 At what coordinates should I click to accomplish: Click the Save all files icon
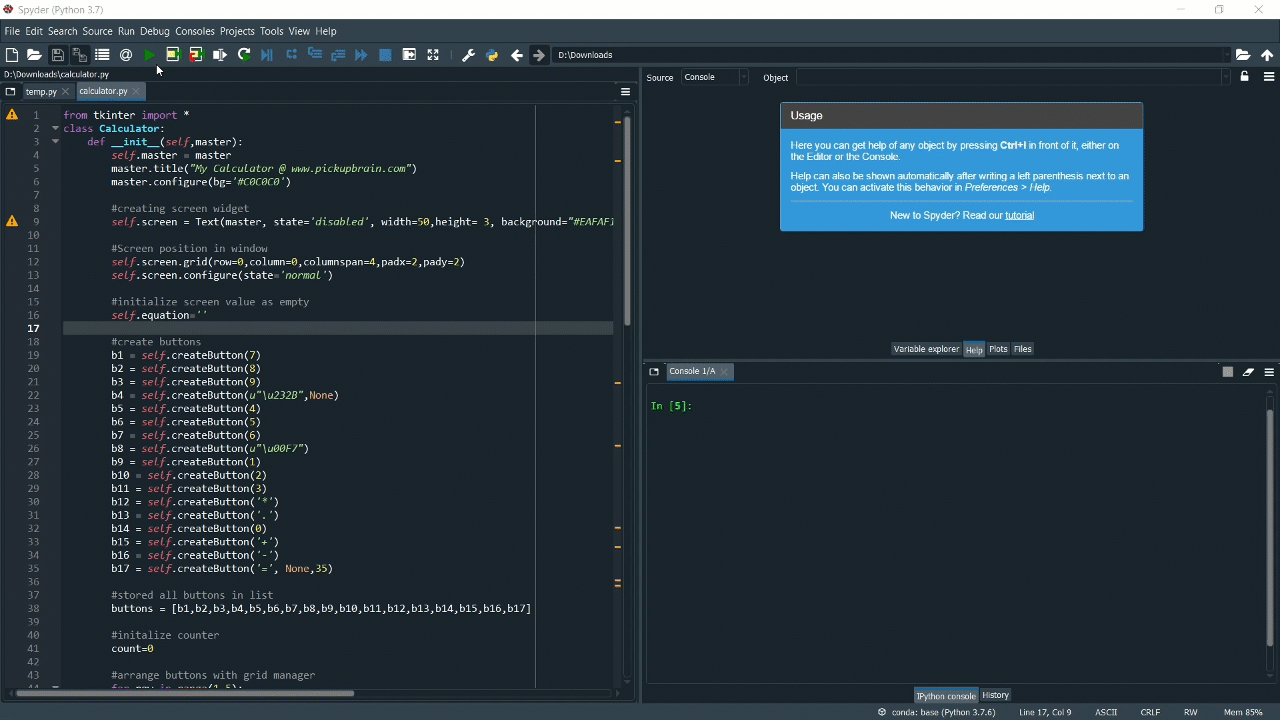(79, 55)
